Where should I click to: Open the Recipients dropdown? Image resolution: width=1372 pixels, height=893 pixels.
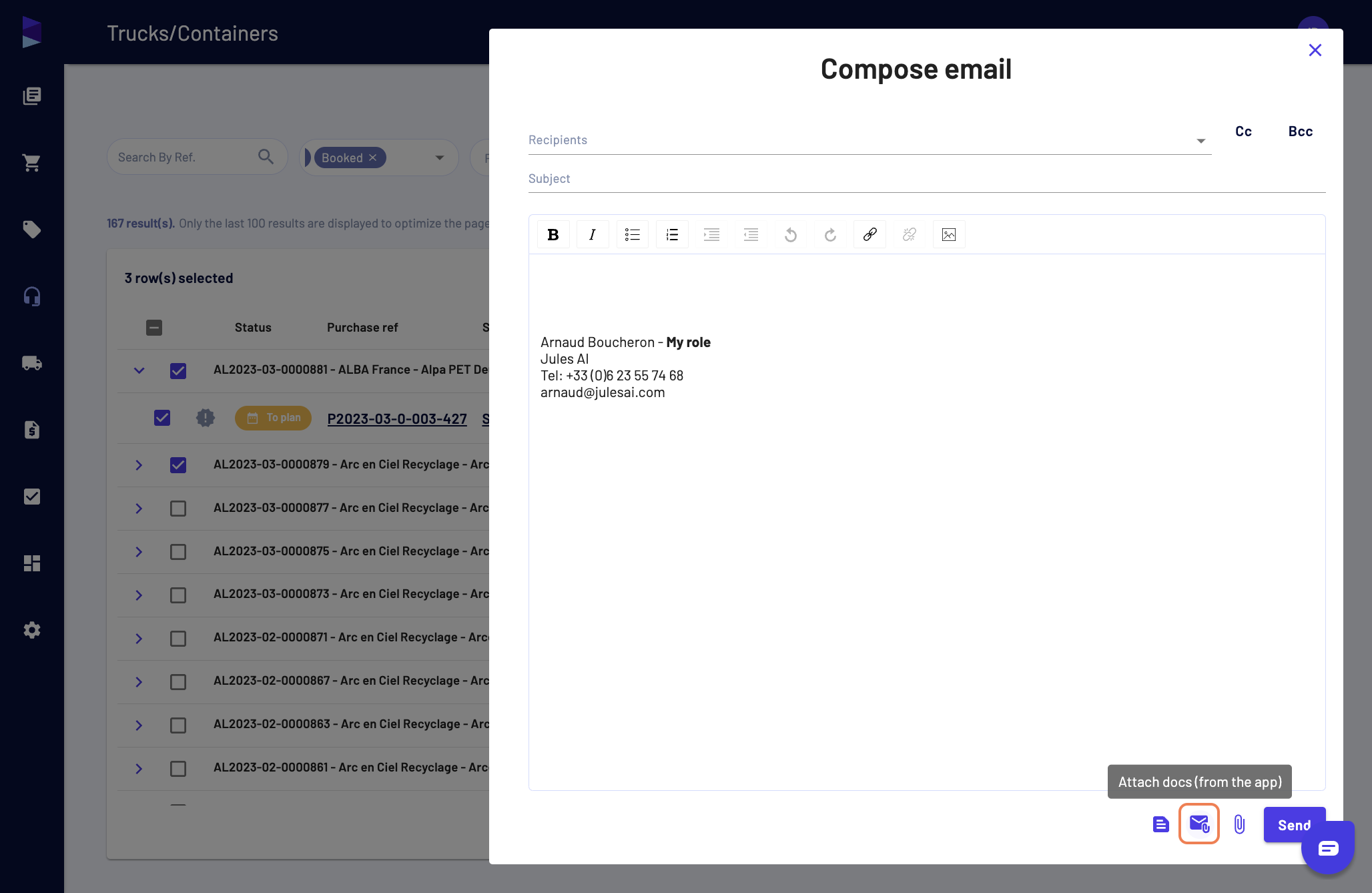click(x=1200, y=141)
